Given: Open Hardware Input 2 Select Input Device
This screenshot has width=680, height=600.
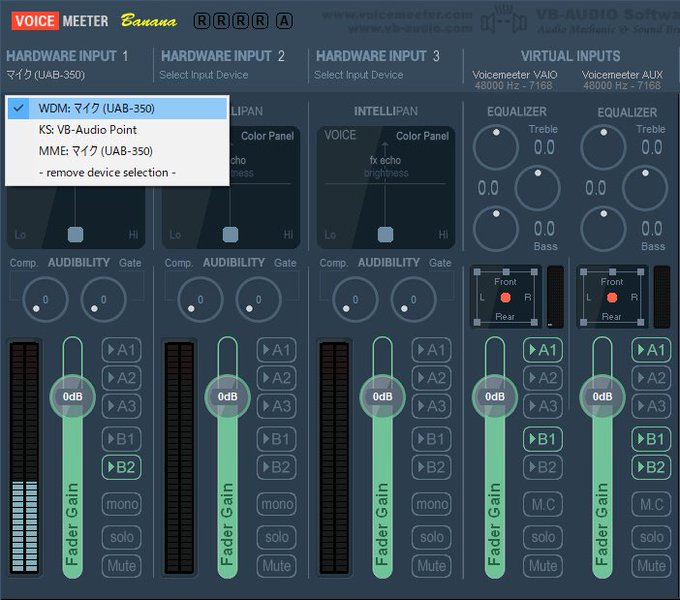Looking at the screenshot, I should click(x=203, y=75).
